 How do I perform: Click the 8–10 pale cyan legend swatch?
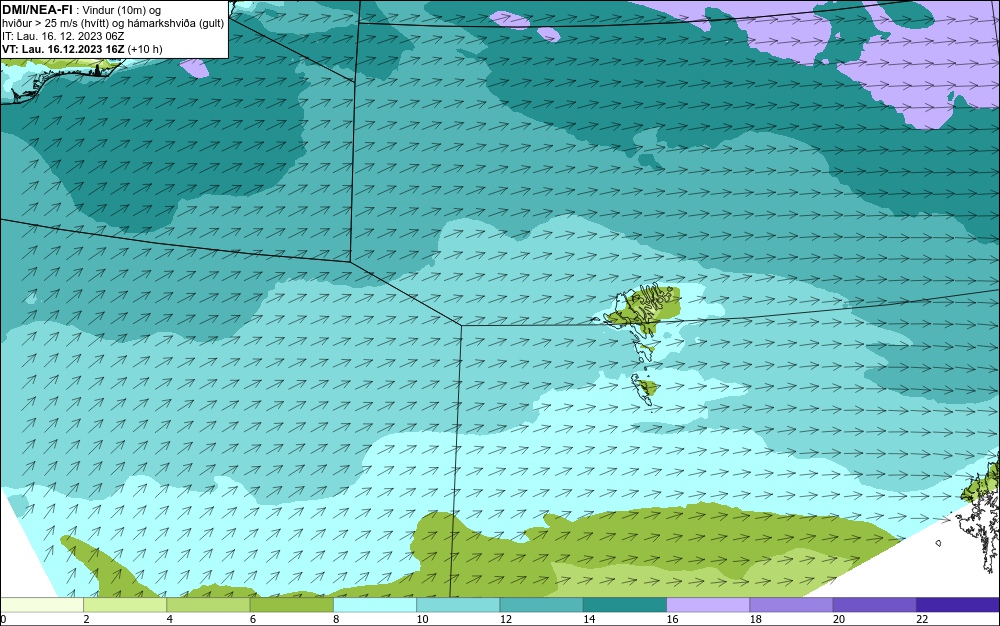pyautogui.click(x=375, y=604)
